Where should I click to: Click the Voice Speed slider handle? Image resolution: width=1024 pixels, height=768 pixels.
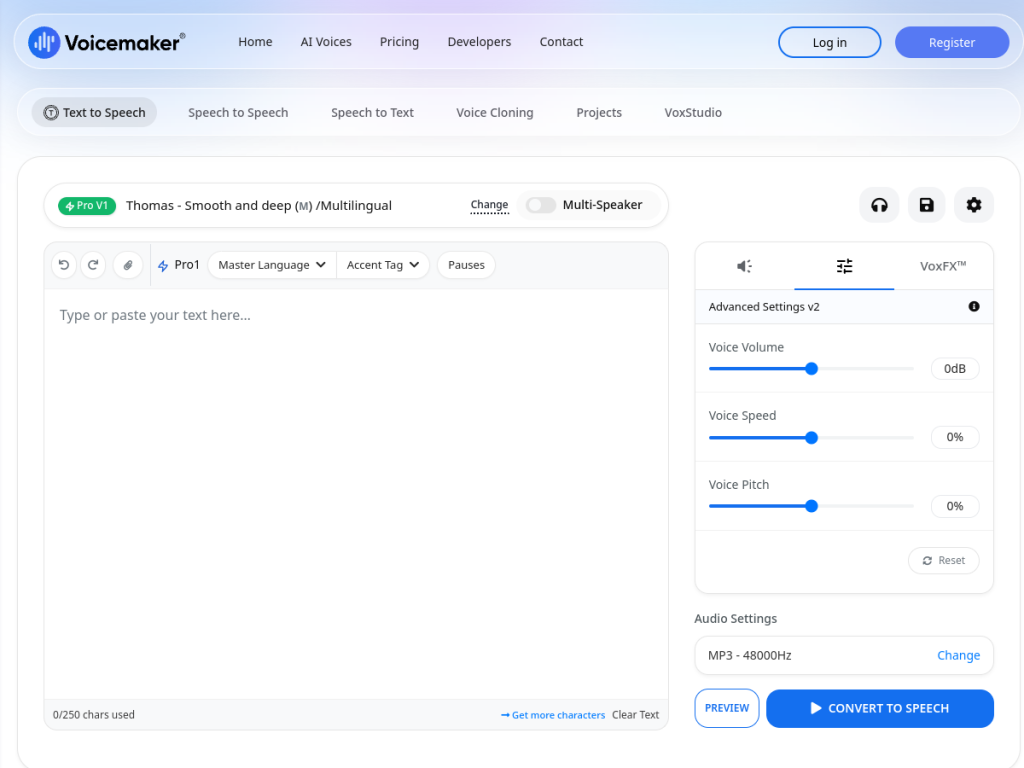pyautogui.click(x=811, y=438)
